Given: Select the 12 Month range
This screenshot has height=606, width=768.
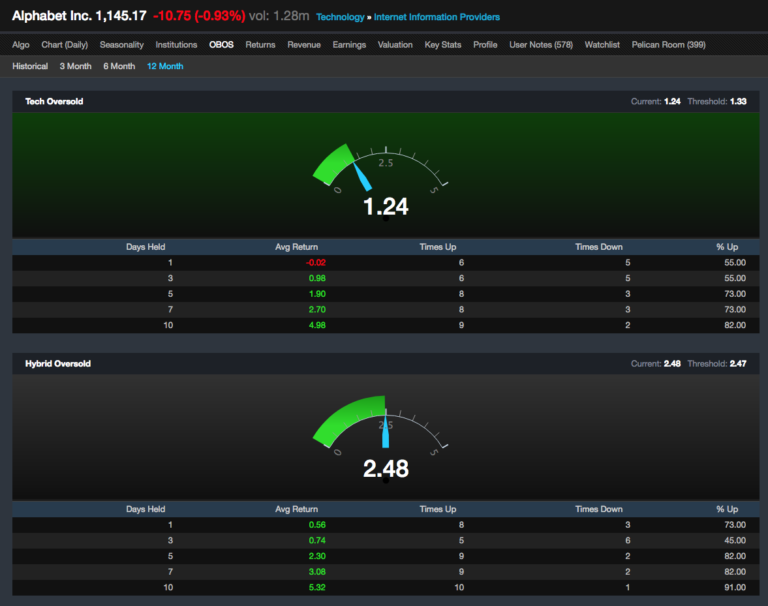Looking at the screenshot, I should pyautogui.click(x=165, y=66).
